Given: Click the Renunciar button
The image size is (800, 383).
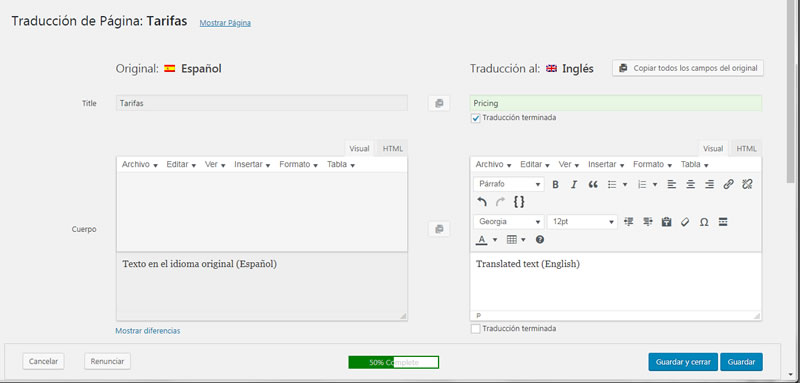Looking at the screenshot, I should [x=107, y=362].
